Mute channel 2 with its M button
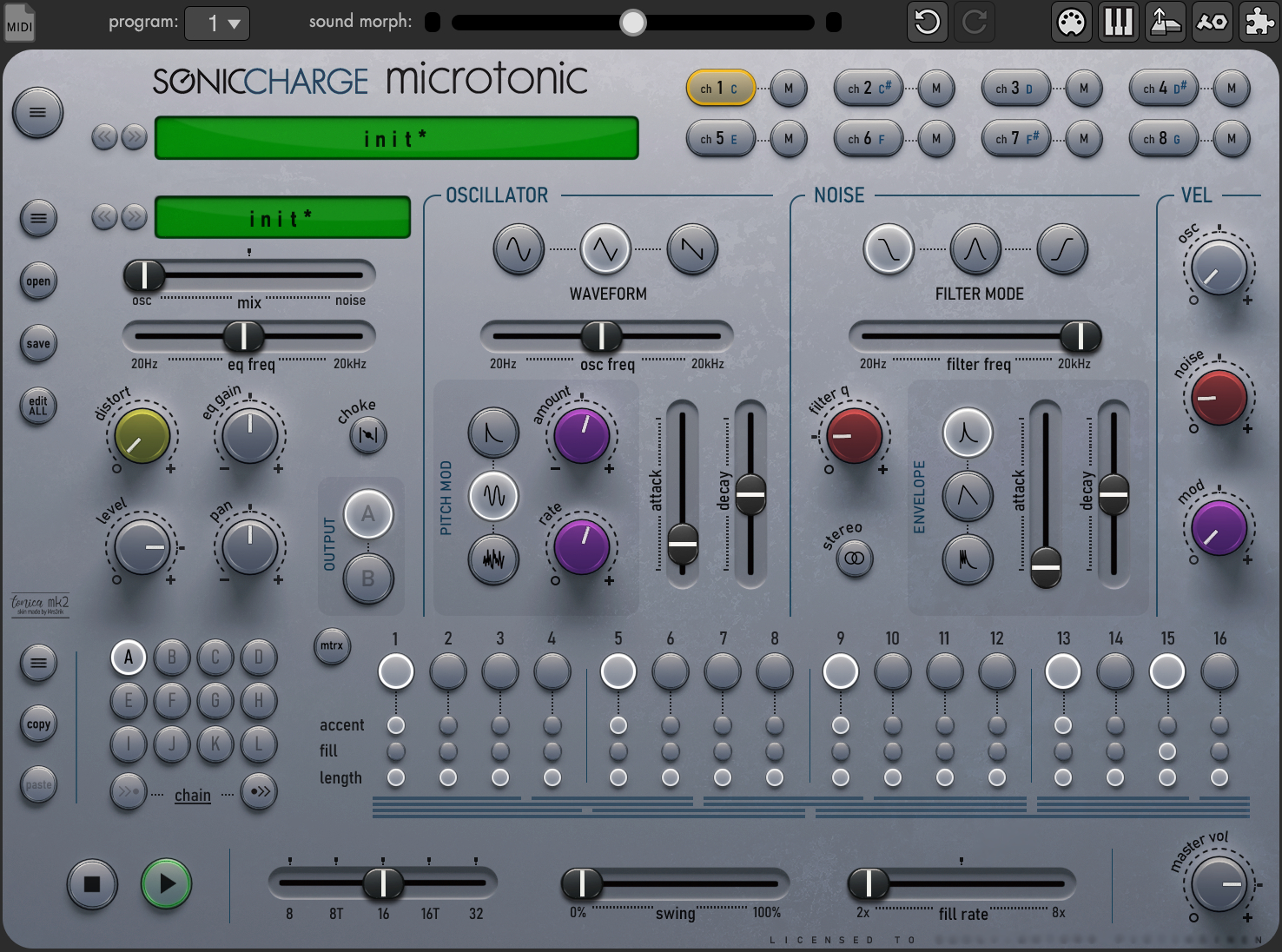Screen dimensions: 1282x952 click(936, 88)
